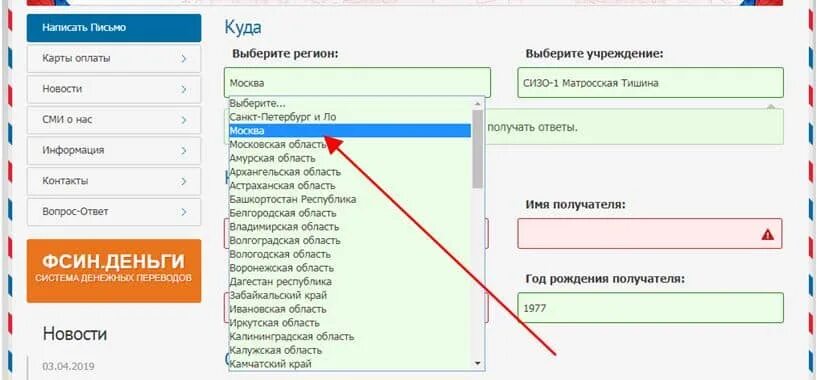Open Карты оплаты sidebar item
The height and width of the screenshot is (380, 817).
click(x=114, y=58)
